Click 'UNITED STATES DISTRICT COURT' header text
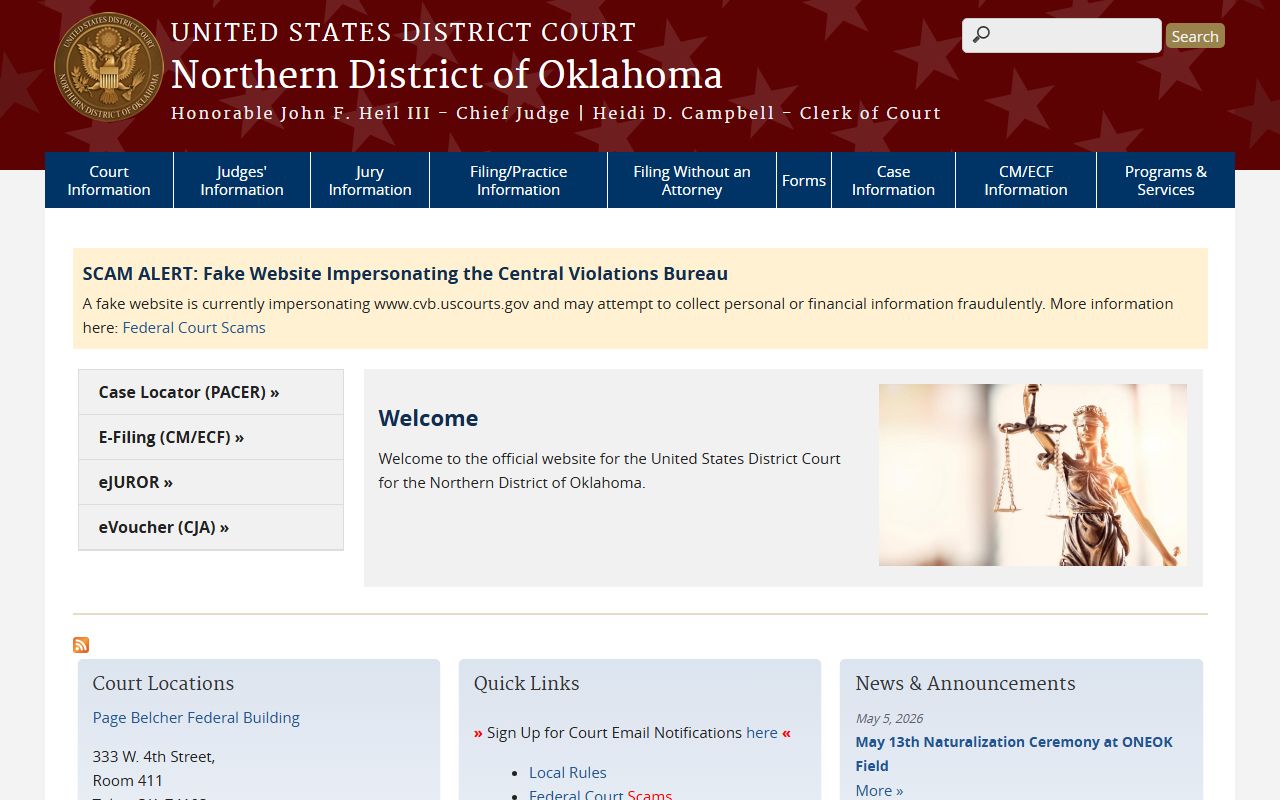1280x800 pixels. (x=403, y=33)
